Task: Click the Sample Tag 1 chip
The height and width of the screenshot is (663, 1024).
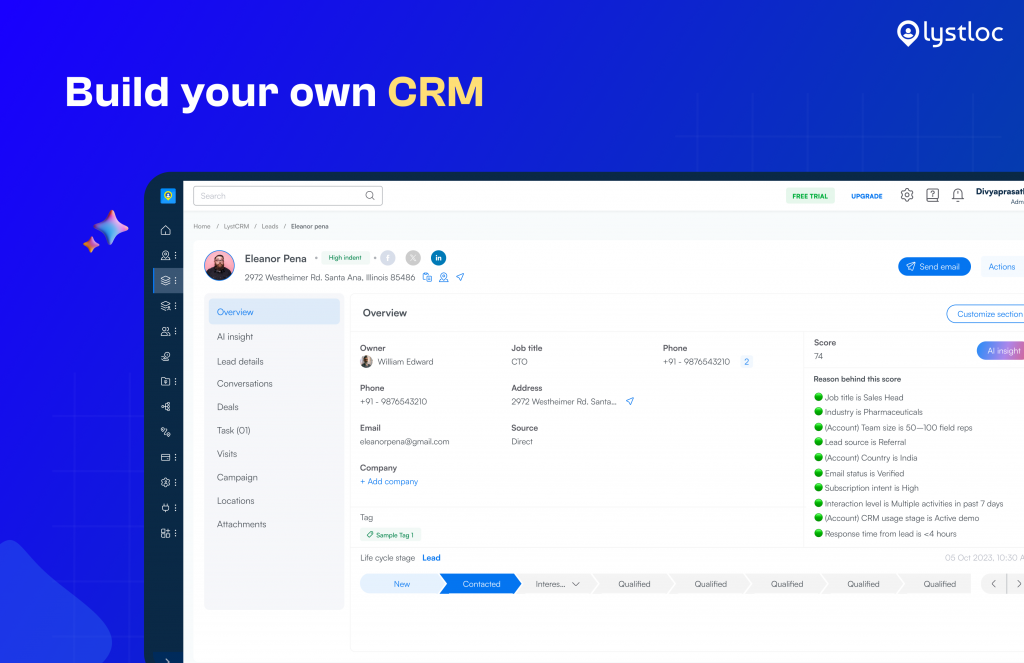Action: point(391,534)
